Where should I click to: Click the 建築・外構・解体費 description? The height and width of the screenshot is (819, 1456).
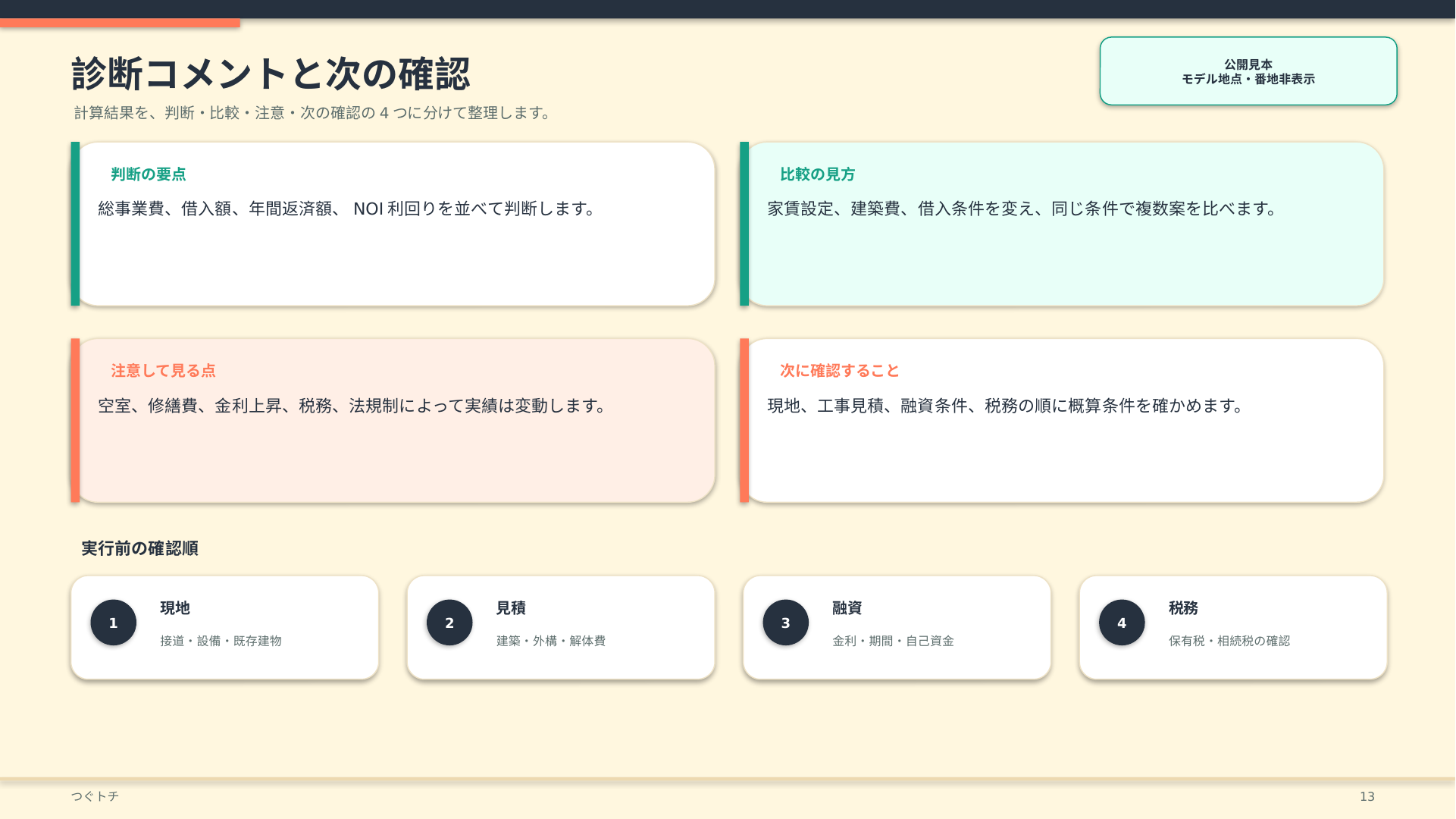551,641
